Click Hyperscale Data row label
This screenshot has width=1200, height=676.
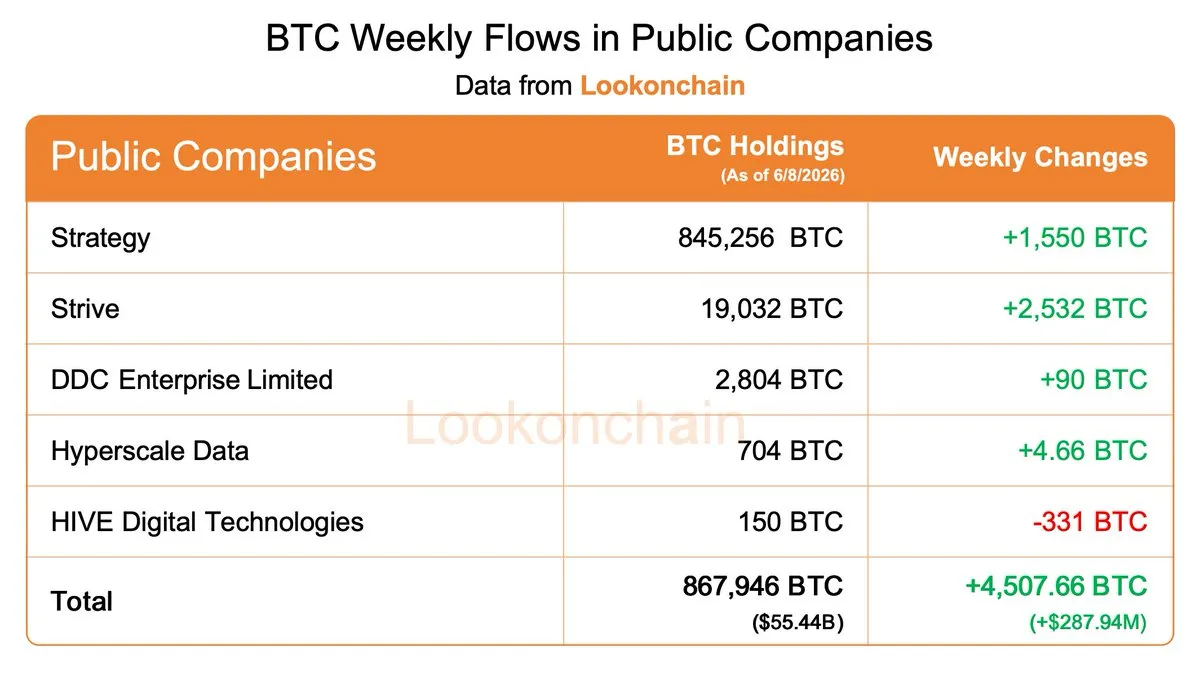pyautogui.click(x=150, y=451)
